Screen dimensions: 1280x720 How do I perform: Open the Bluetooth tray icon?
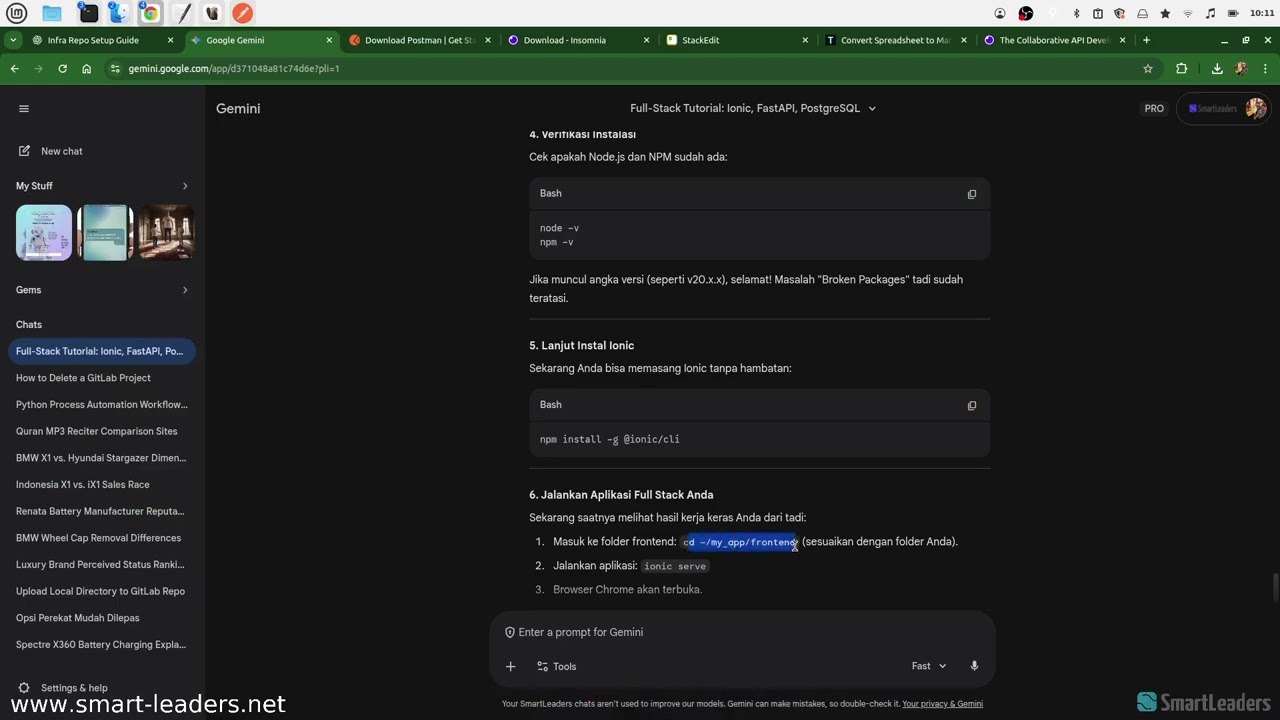click(1076, 13)
